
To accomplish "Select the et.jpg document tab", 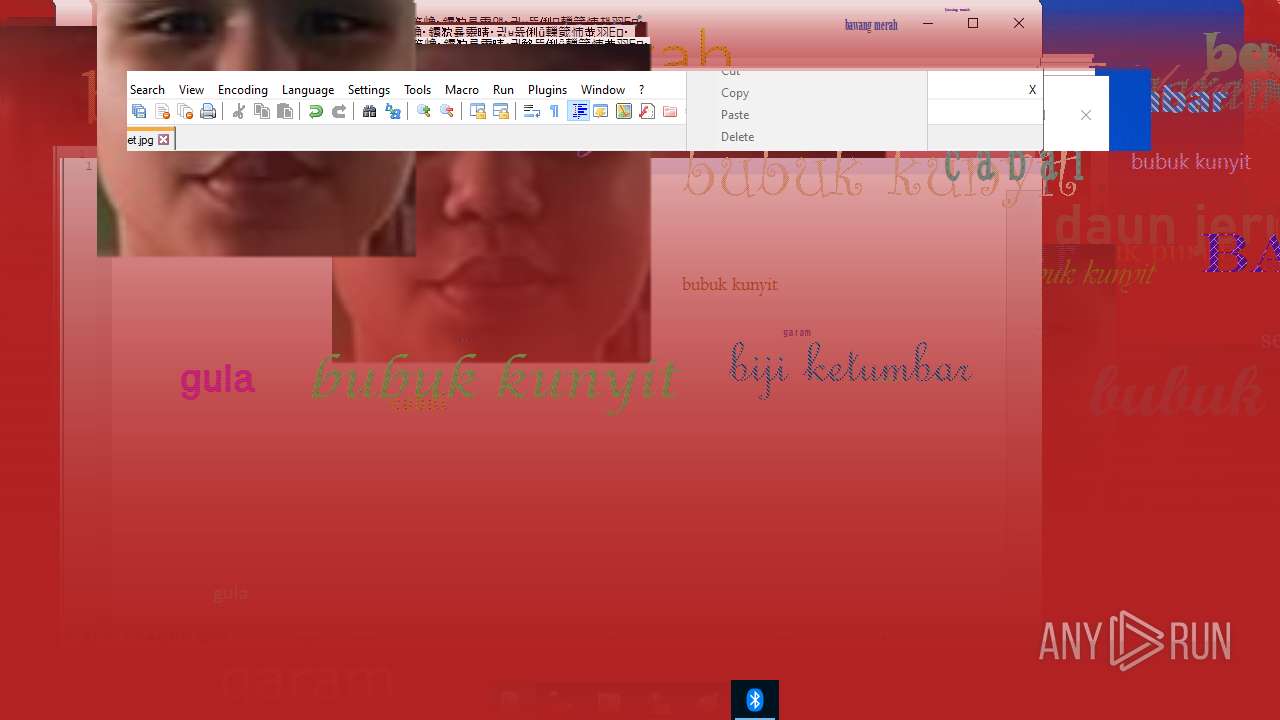I will 150,140.
